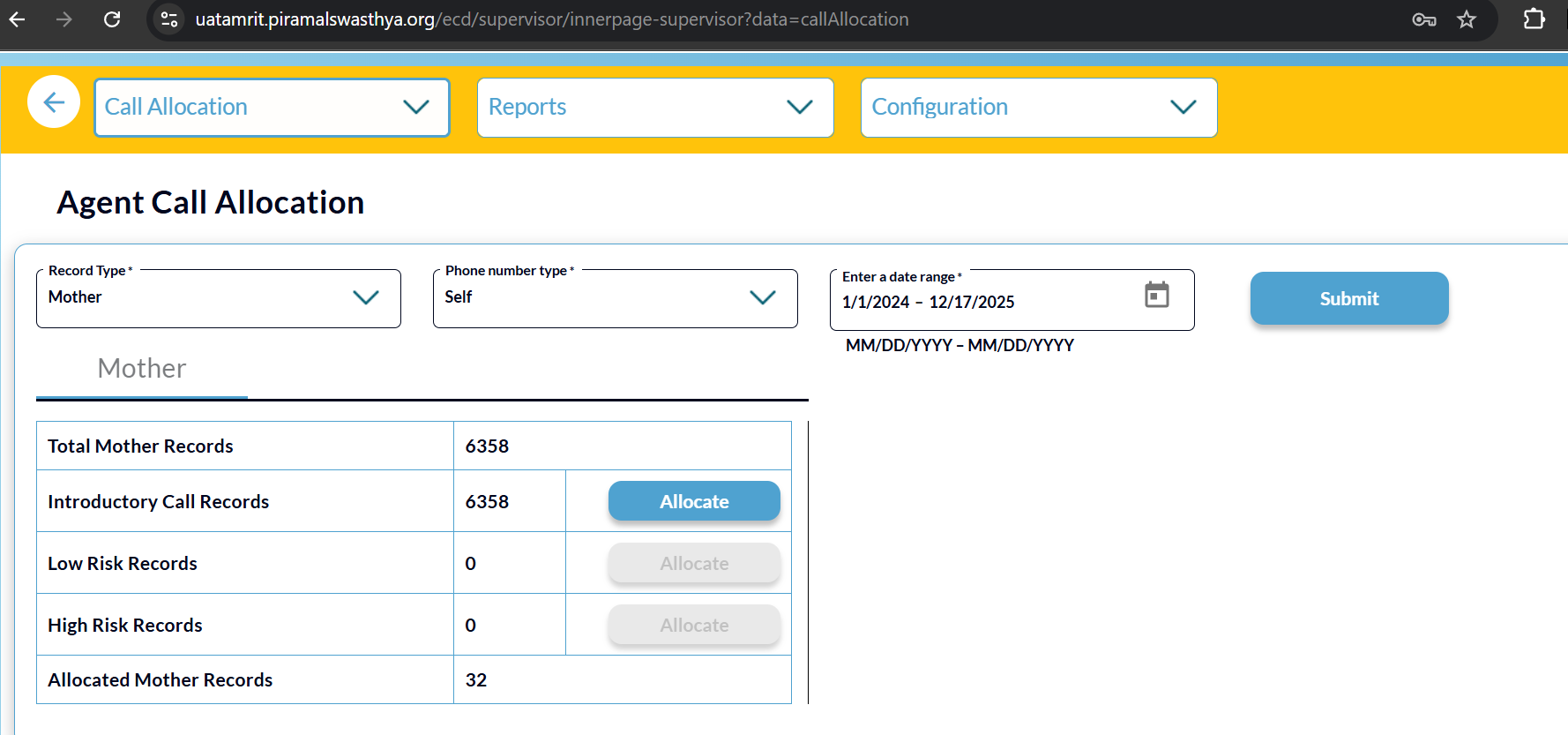This screenshot has height=735, width=1568.
Task: Open the Phone number type dropdown
Action: (x=615, y=297)
